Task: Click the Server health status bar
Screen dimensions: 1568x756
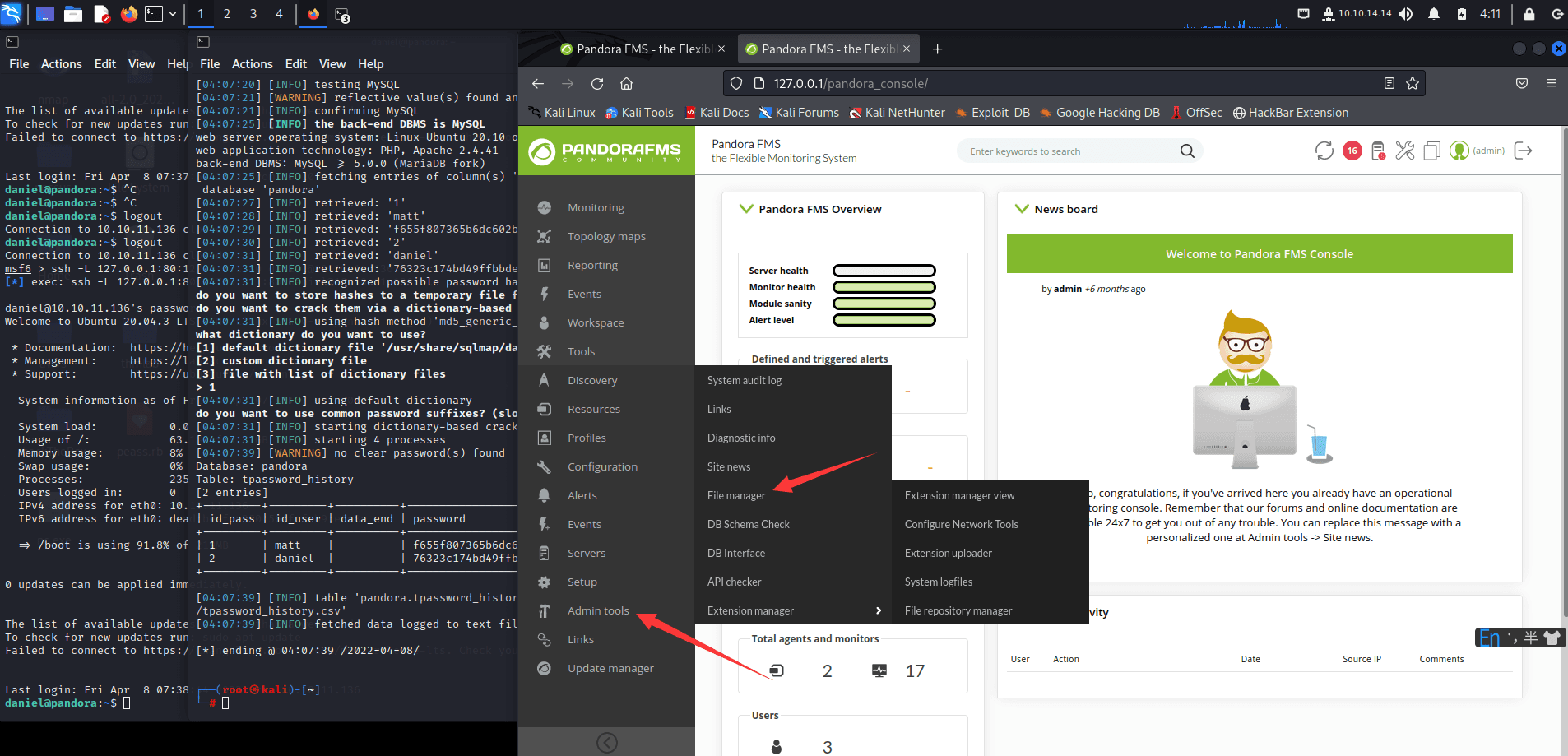Action: (884, 271)
